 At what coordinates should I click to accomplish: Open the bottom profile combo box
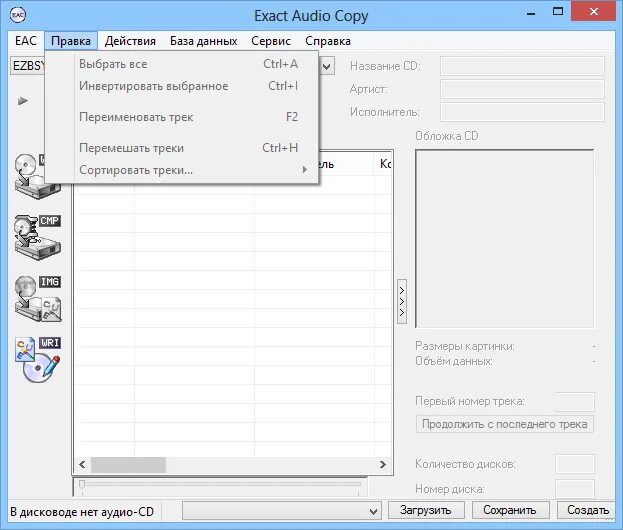tap(282, 511)
